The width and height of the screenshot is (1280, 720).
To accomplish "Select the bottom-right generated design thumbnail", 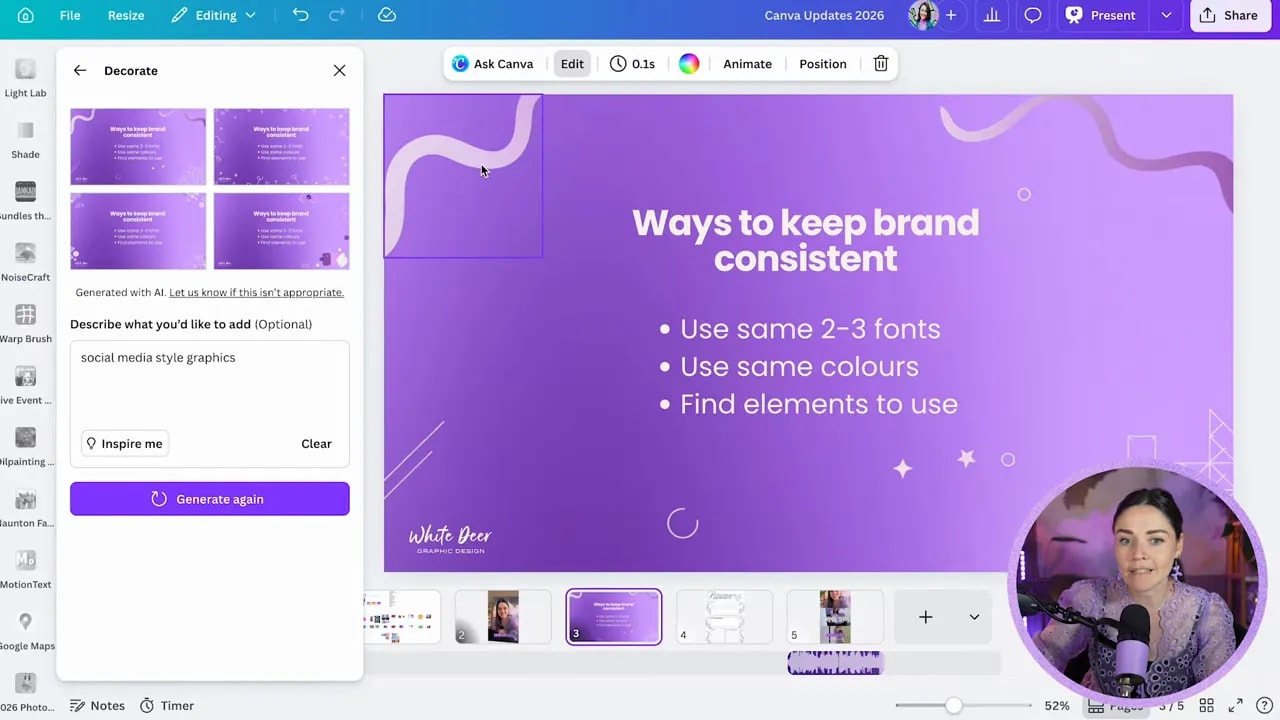I will (x=281, y=231).
